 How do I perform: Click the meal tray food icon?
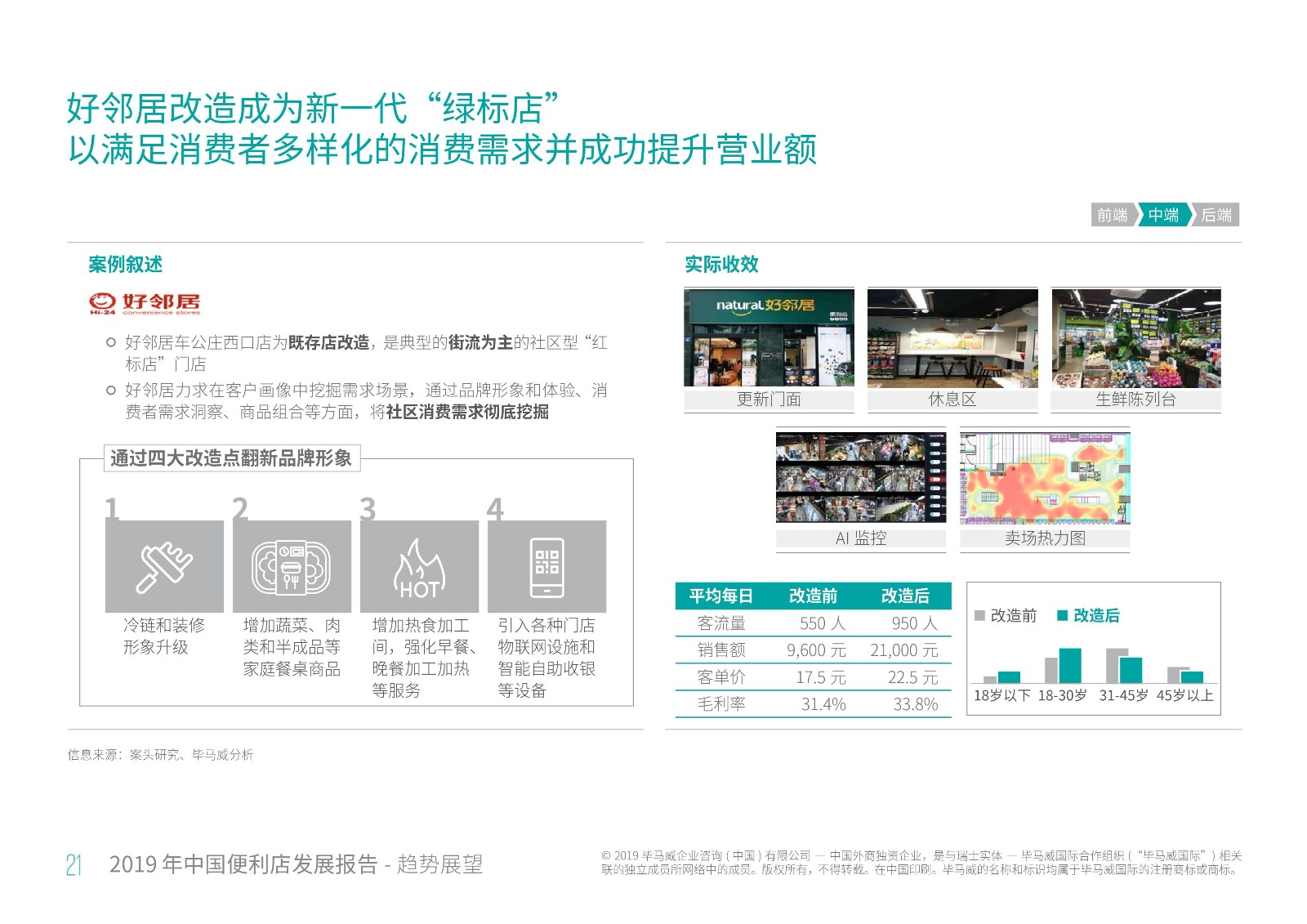click(x=292, y=567)
